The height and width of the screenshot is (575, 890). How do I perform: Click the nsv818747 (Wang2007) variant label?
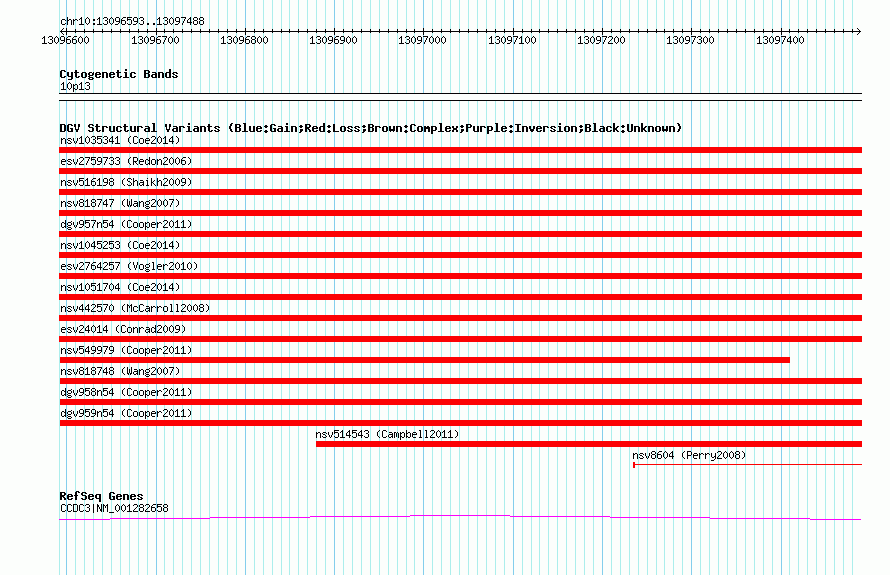point(120,203)
